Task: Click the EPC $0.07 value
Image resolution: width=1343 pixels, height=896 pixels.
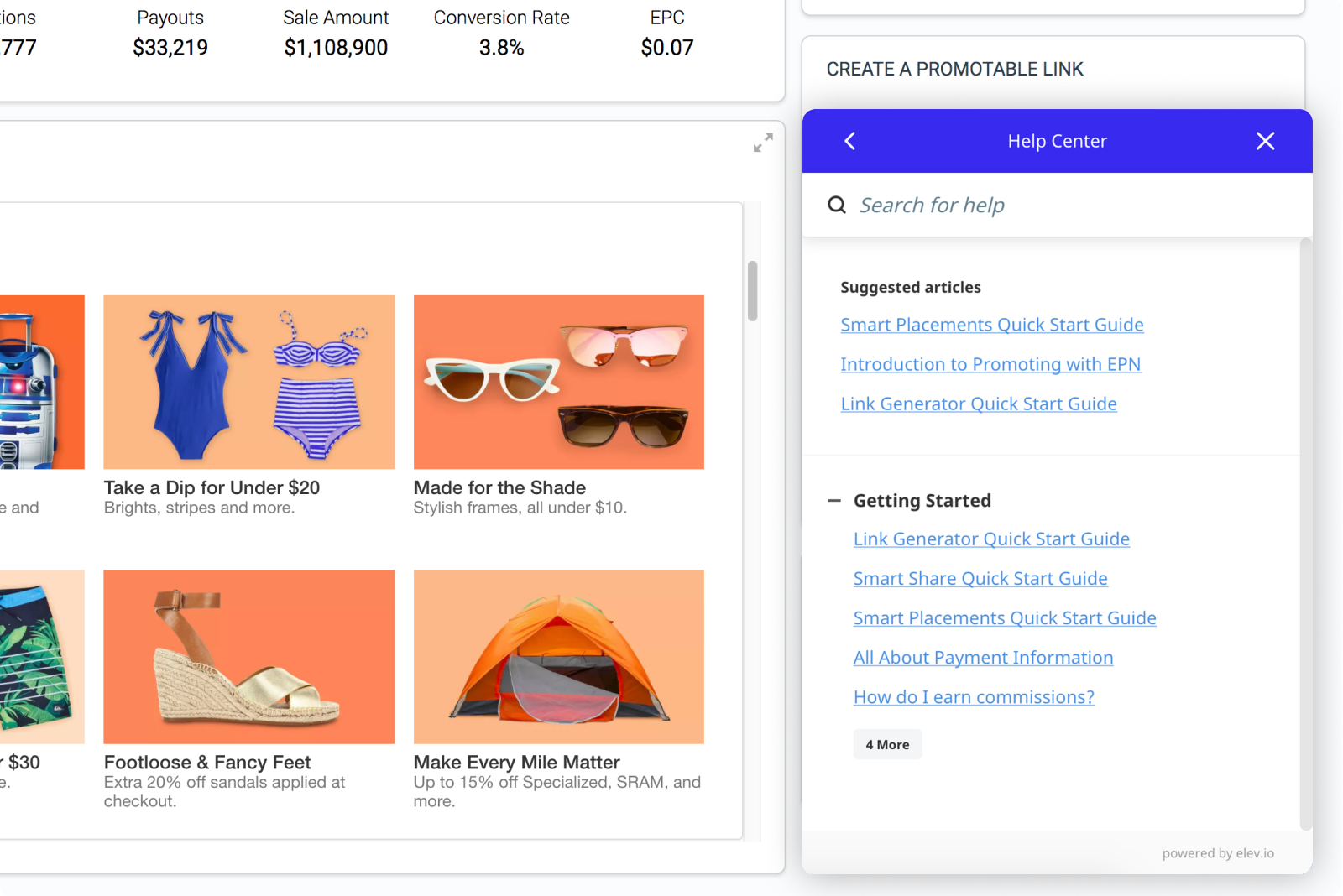Action: [667, 48]
